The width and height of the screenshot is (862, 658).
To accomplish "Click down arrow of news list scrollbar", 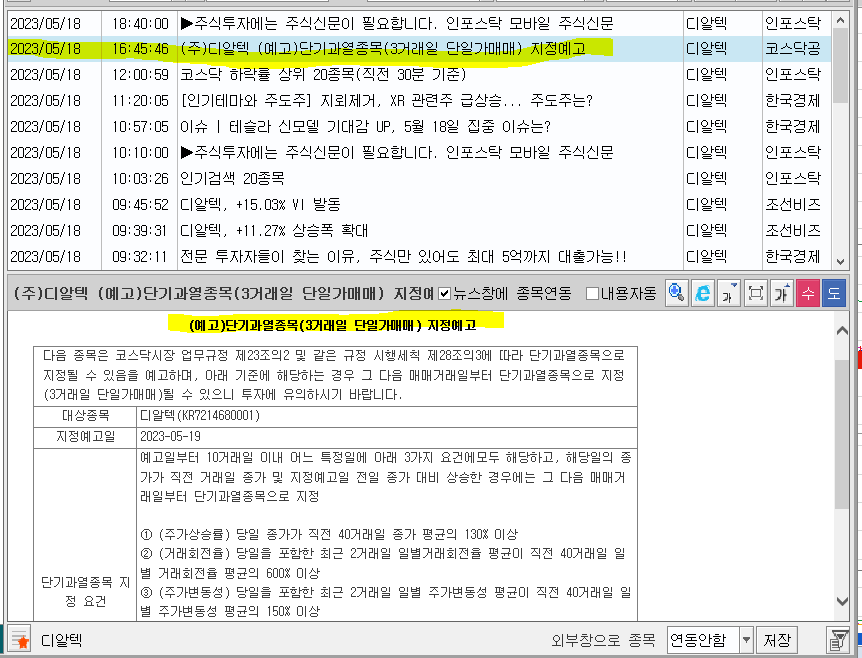I will (840, 261).
